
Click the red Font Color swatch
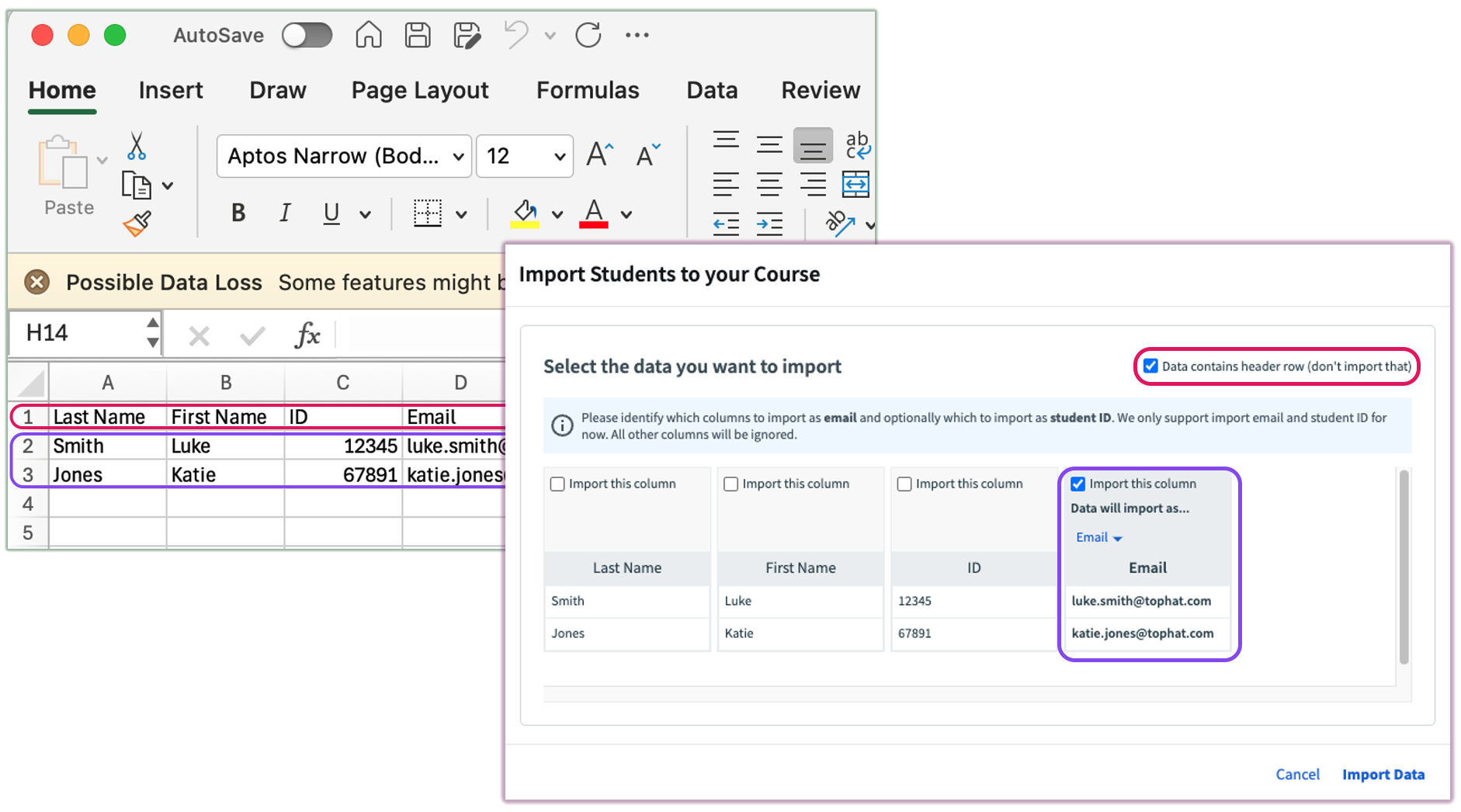pos(593,225)
